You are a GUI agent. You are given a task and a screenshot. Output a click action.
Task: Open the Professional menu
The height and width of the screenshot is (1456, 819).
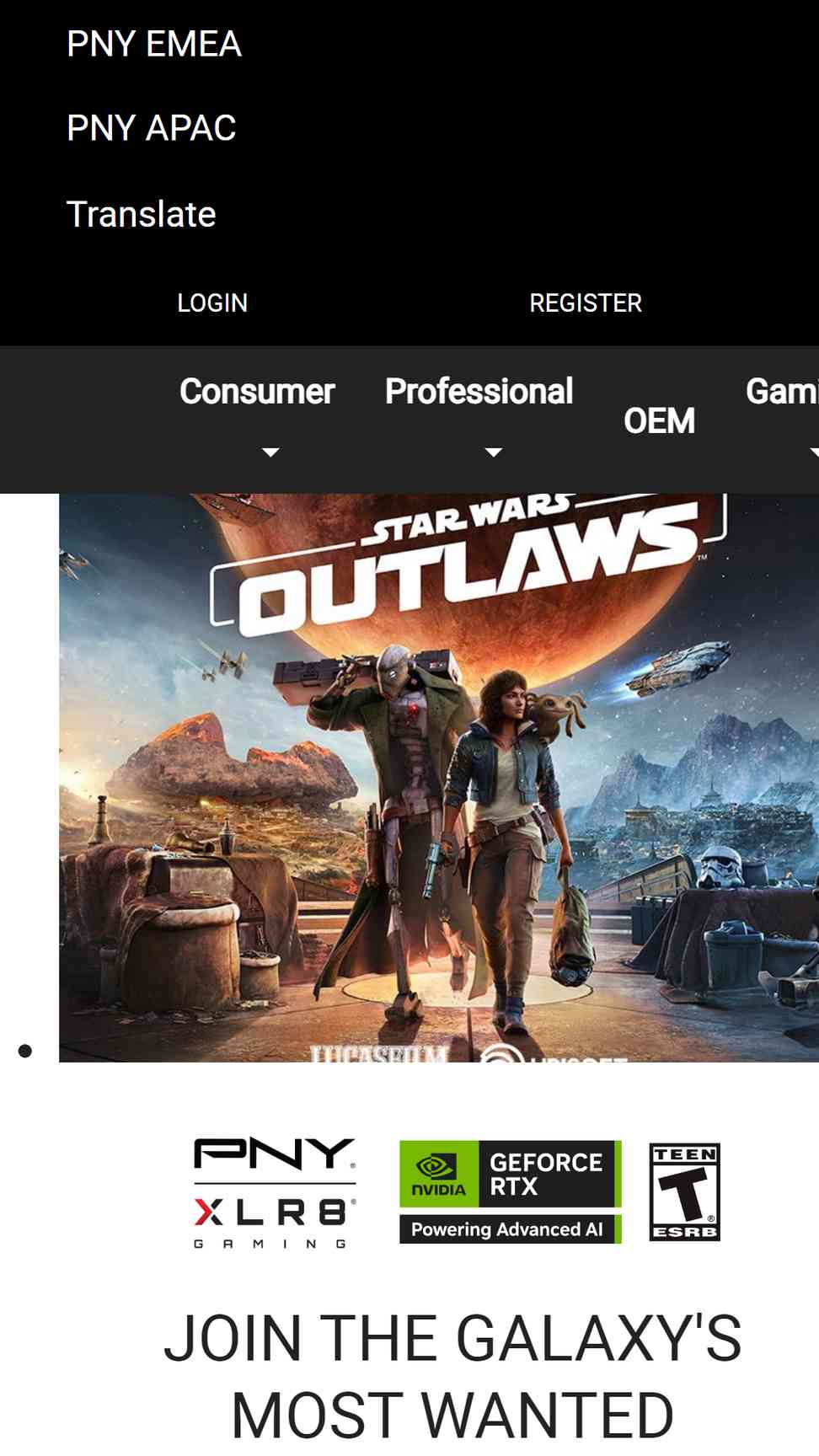479,392
